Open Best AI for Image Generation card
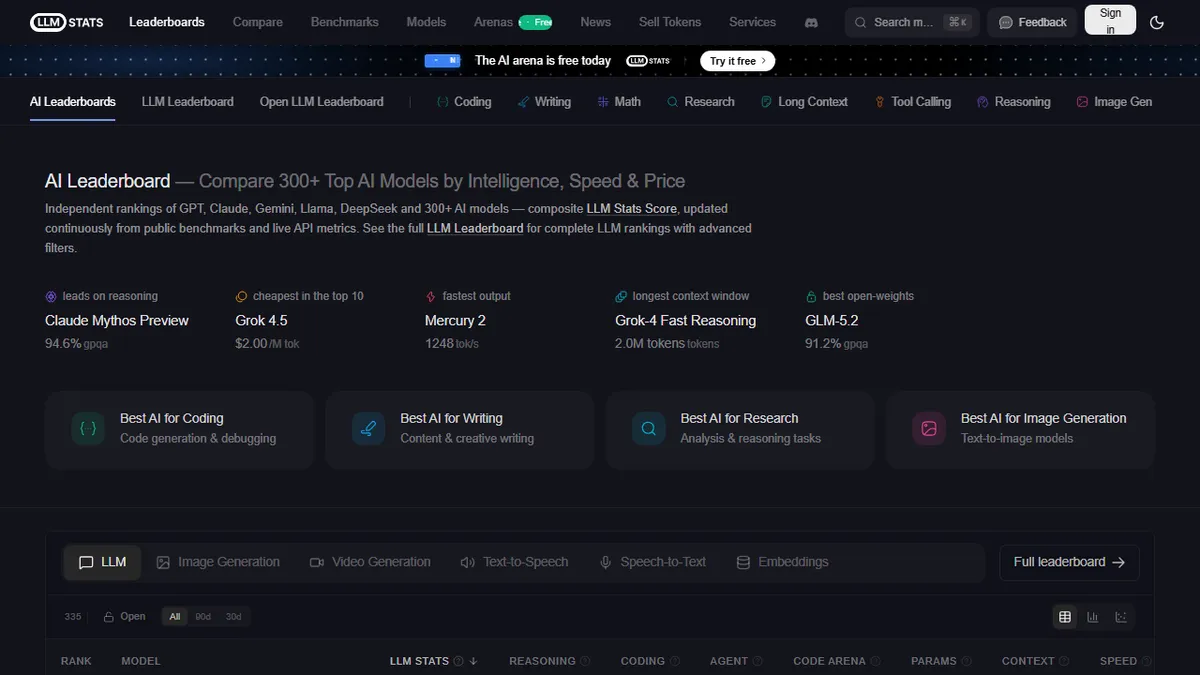The image size is (1200, 675). click(x=1020, y=430)
